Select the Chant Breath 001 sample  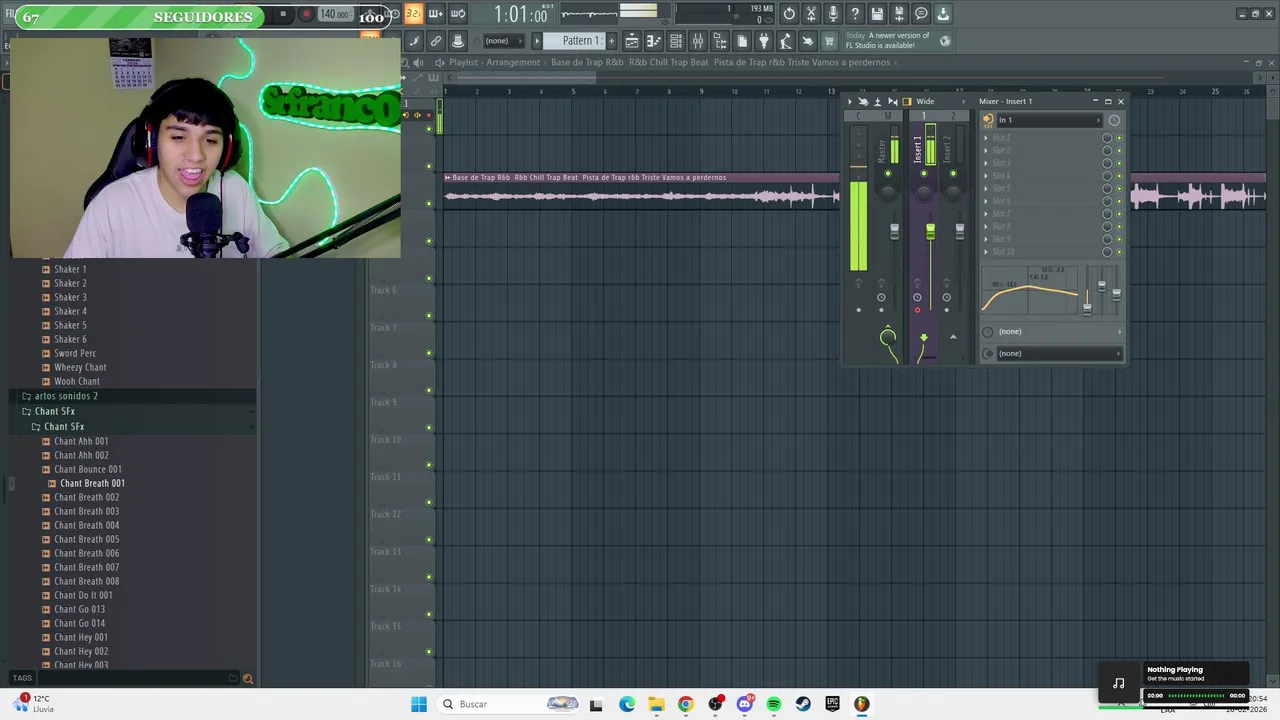click(x=92, y=483)
